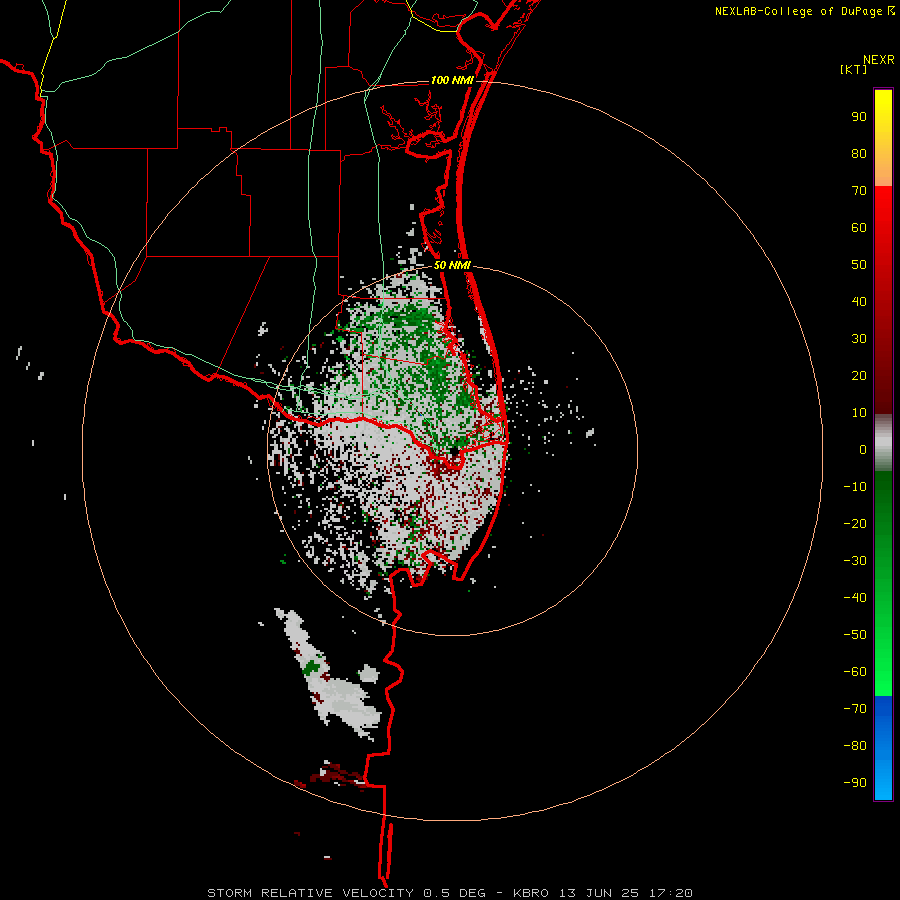The width and height of the screenshot is (900, 900).
Task: Click the 30 scale label
Action: point(859,339)
